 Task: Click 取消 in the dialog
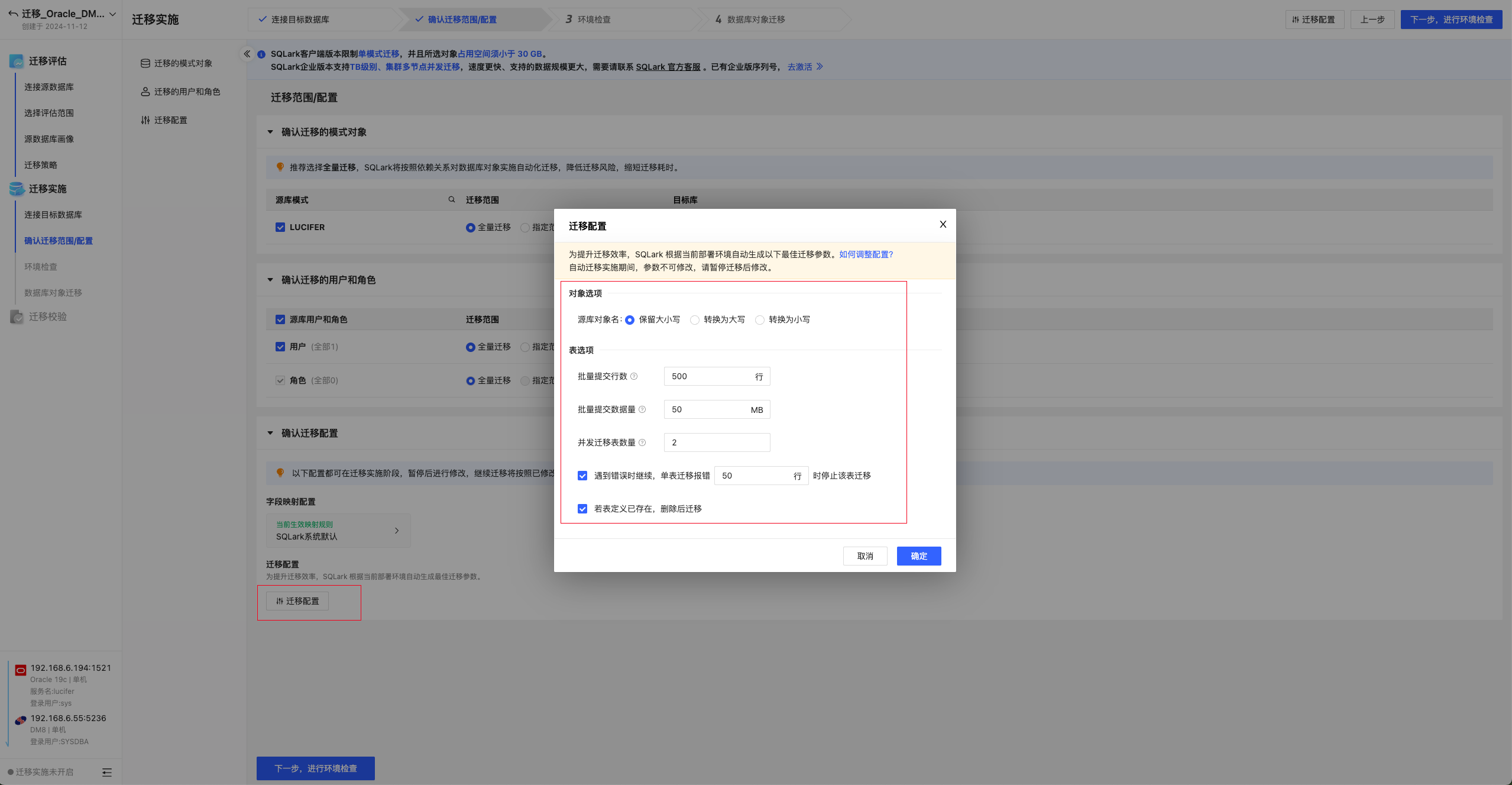click(865, 555)
